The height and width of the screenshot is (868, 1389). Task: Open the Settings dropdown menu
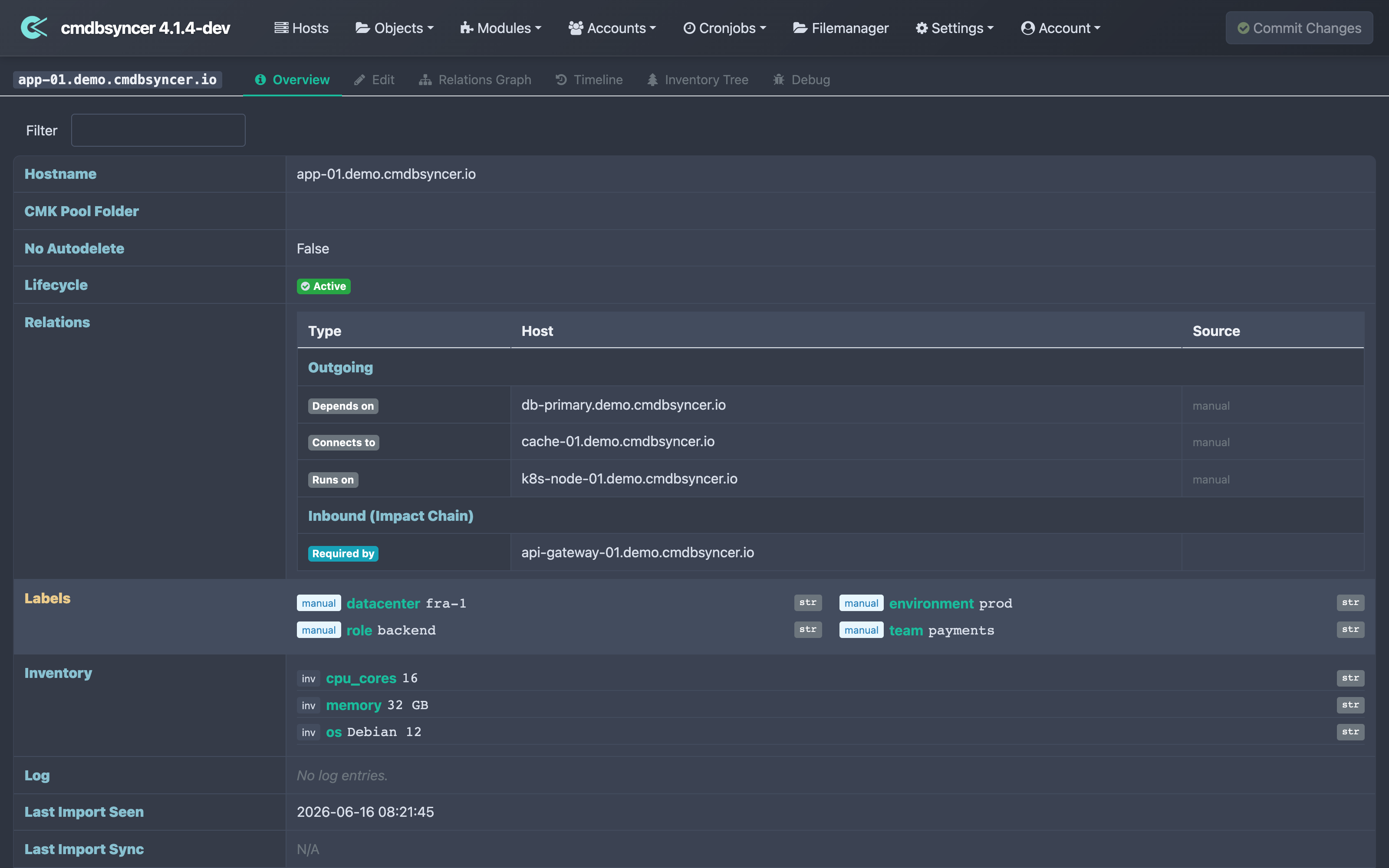pos(955,27)
